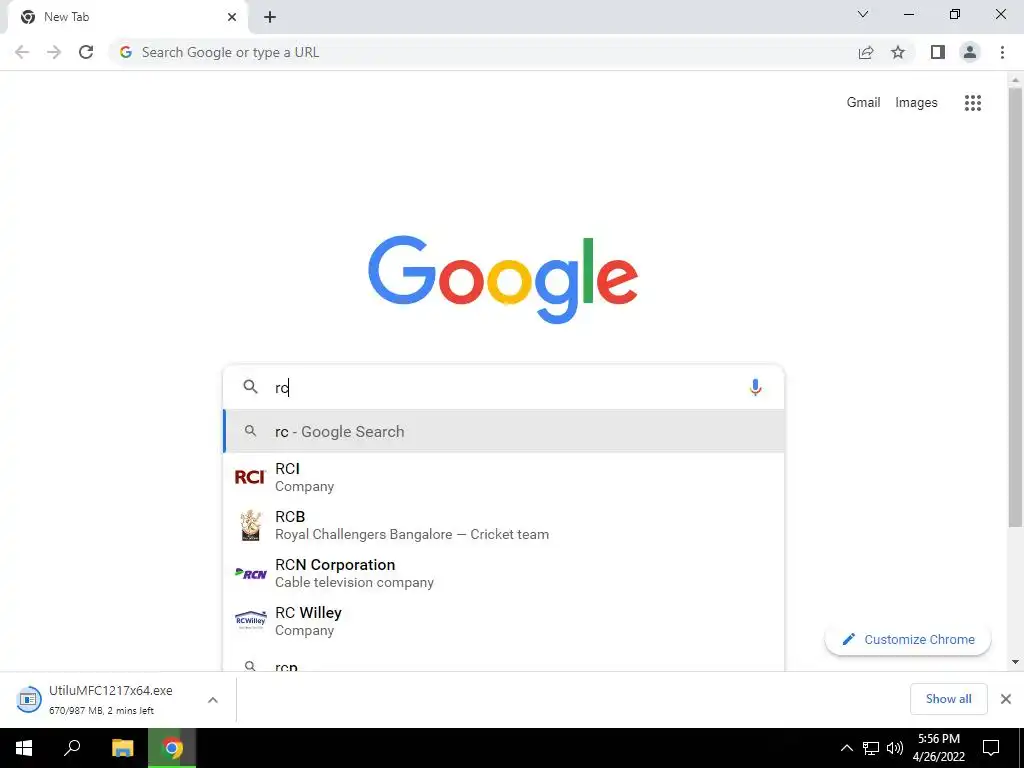
Task: Choose the RC Willey suggestion
Action: (x=504, y=621)
